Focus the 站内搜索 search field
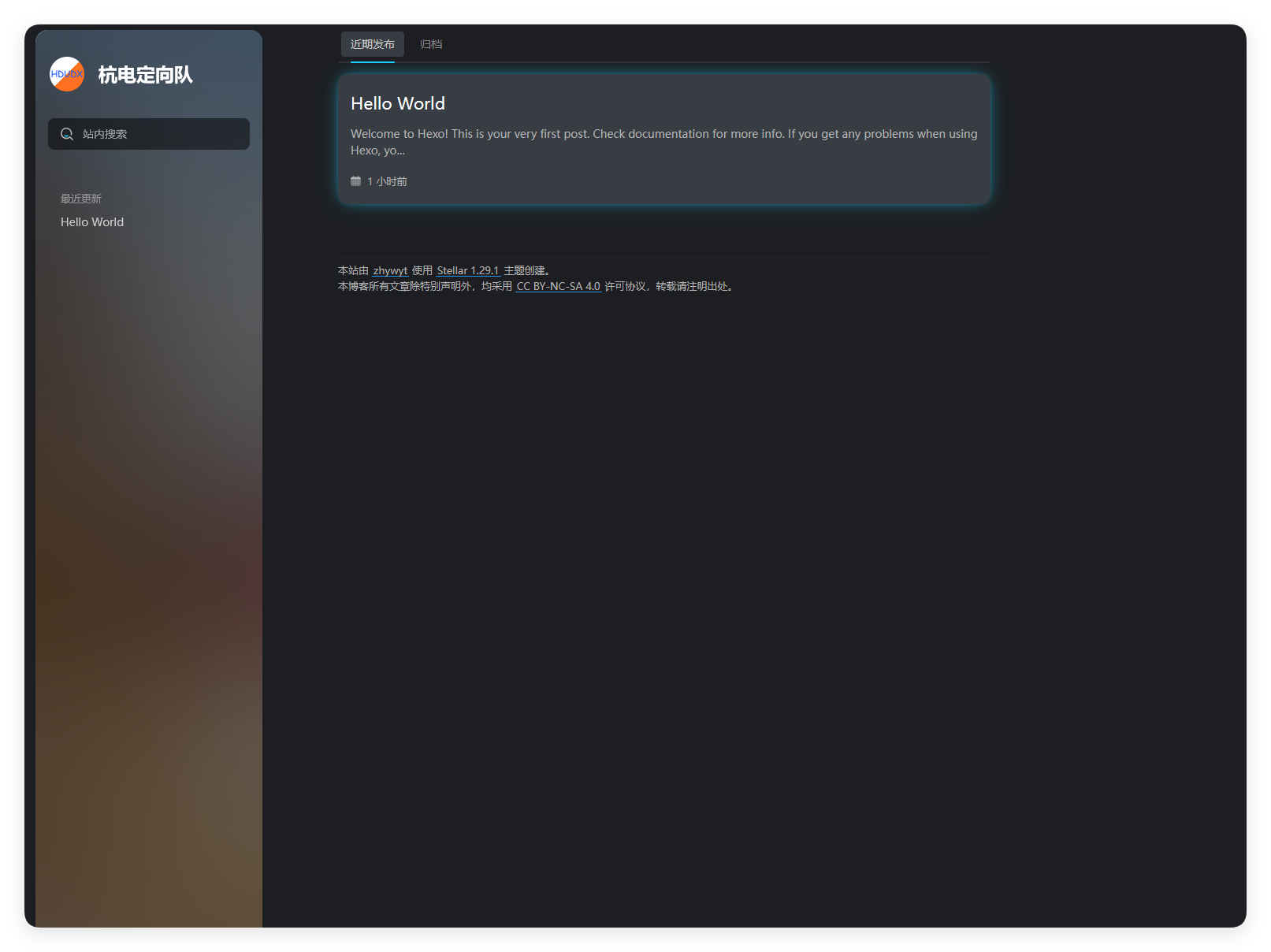The width and height of the screenshot is (1271, 952). [158, 134]
